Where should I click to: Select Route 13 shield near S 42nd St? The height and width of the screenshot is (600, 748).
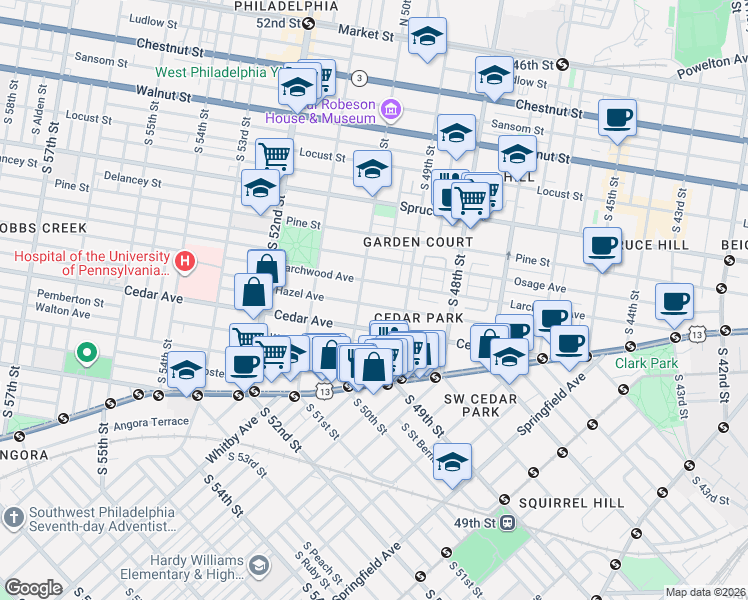pos(697,335)
